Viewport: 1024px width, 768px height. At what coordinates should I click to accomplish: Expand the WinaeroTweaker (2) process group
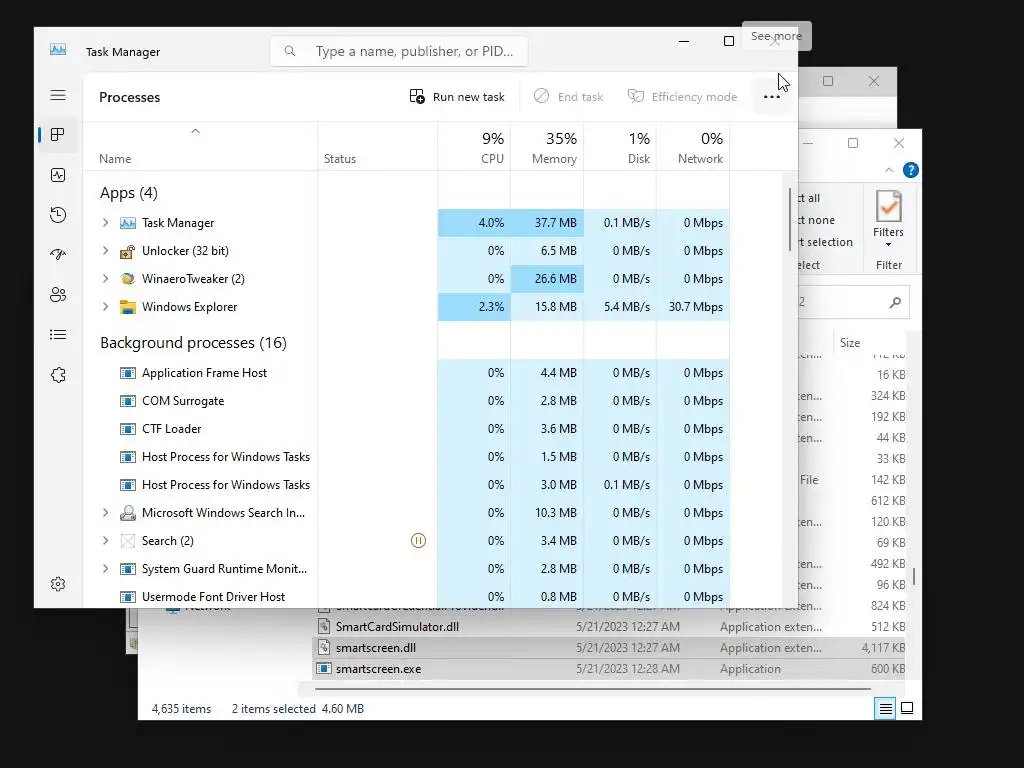pyautogui.click(x=105, y=279)
